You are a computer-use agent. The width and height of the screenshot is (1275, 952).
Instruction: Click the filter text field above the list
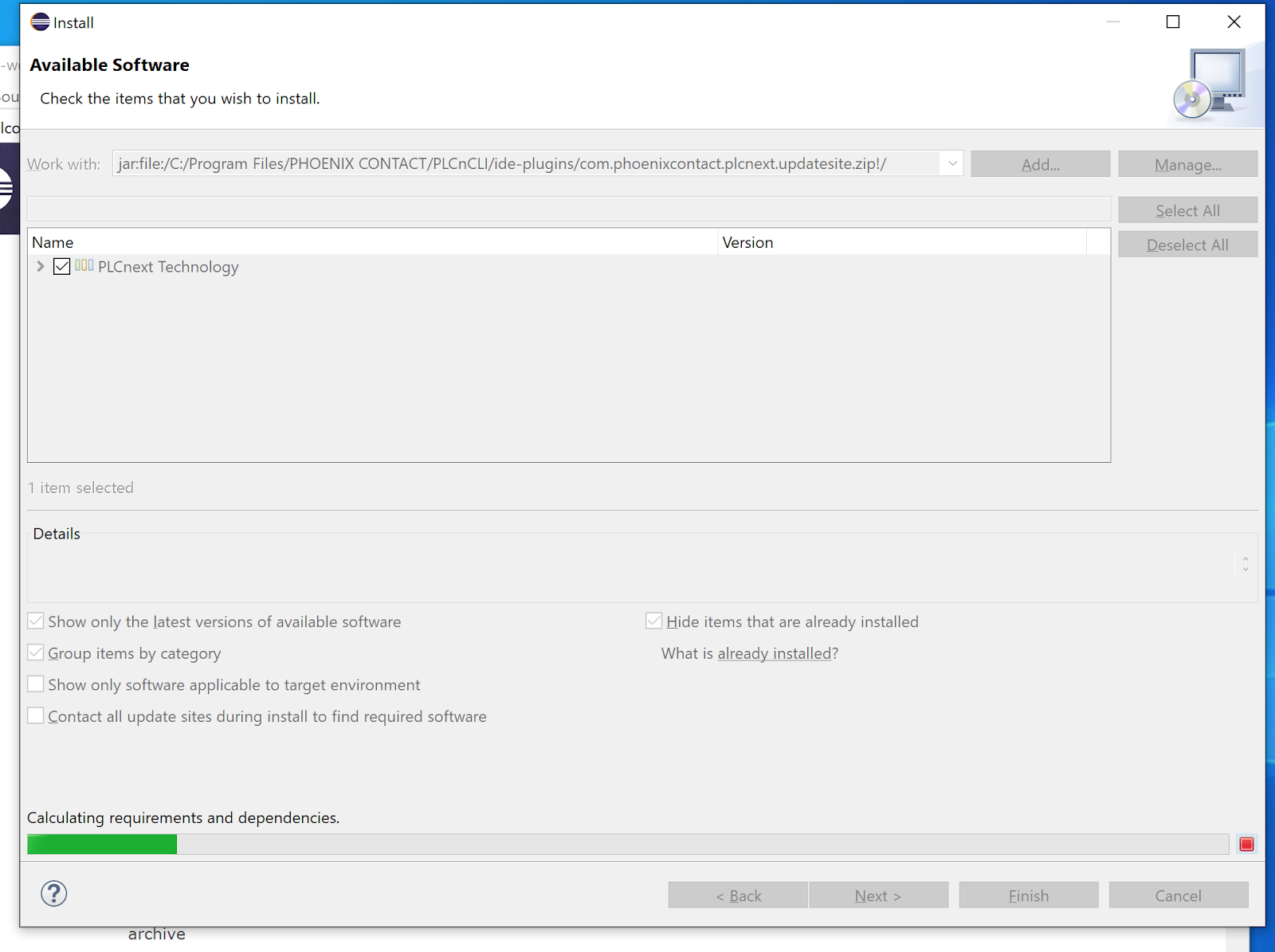click(x=569, y=209)
